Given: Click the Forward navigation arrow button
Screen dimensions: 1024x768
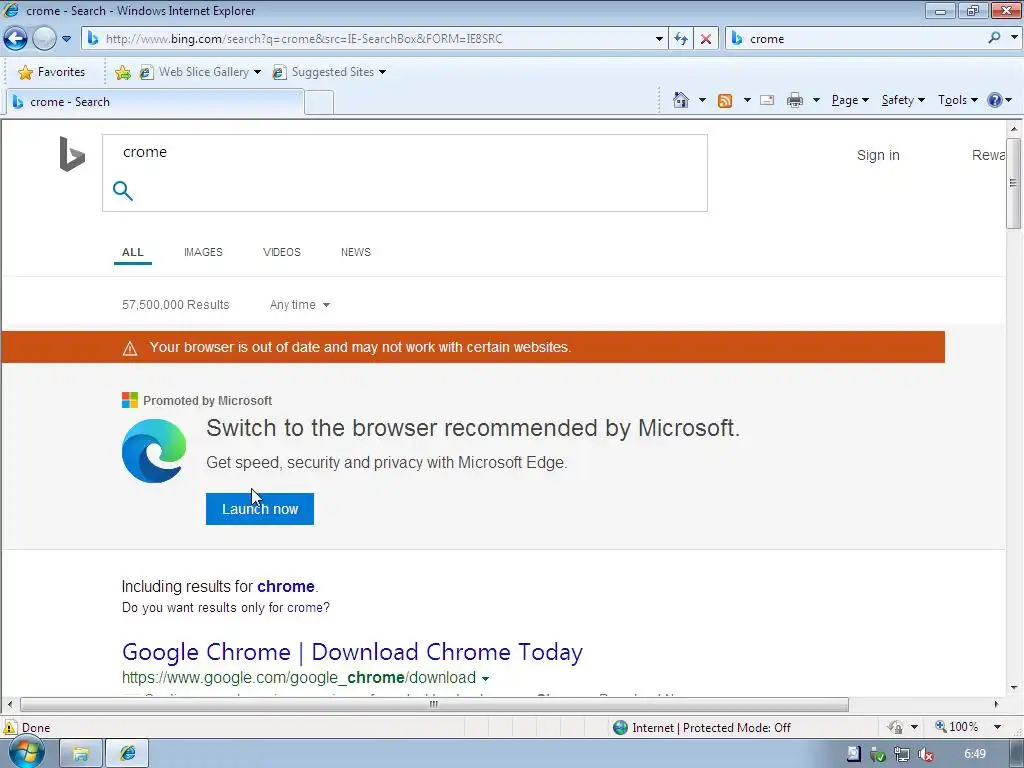Looking at the screenshot, I should pyautogui.click(x=44, y=39).
